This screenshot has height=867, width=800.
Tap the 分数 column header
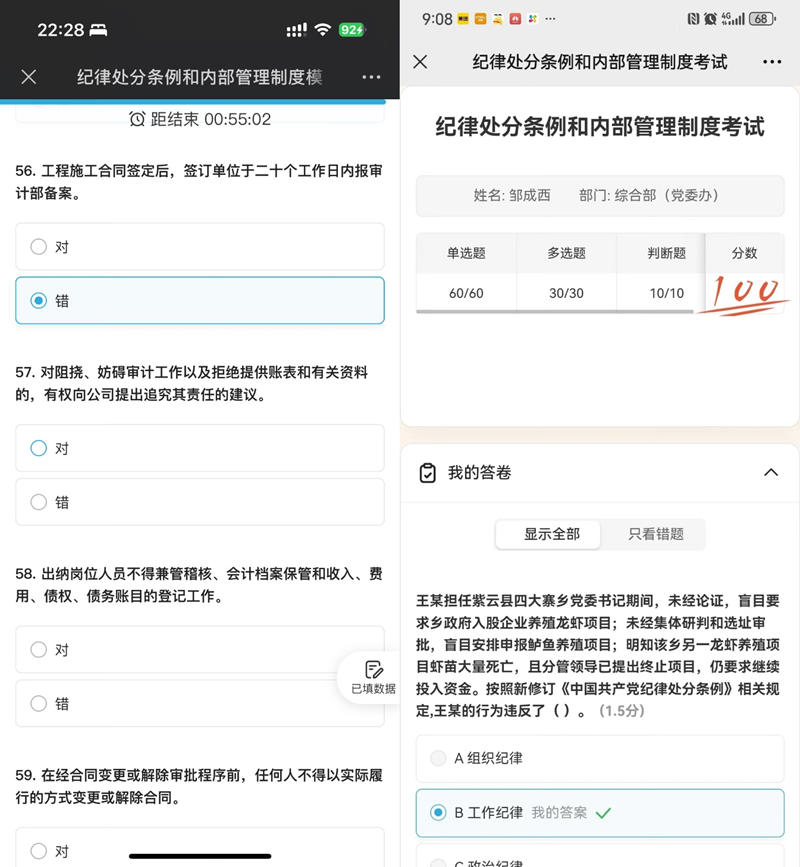744,253
